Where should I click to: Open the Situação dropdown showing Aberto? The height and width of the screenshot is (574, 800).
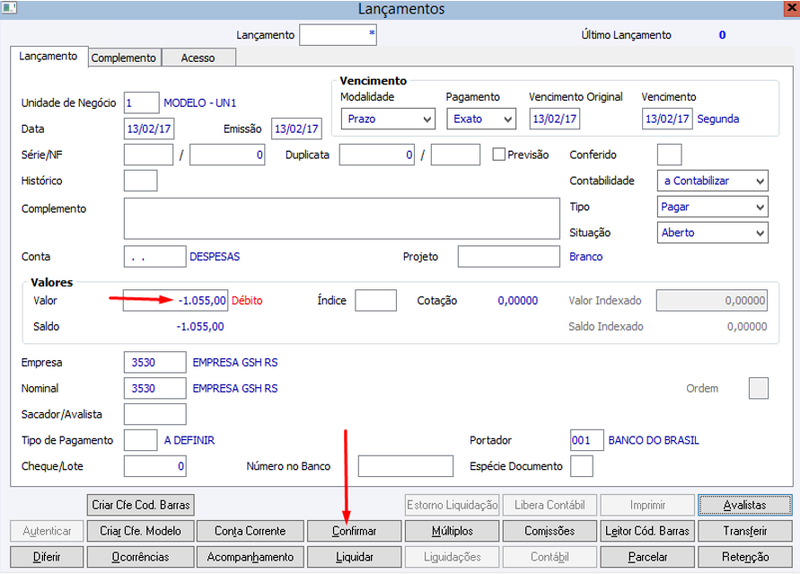click(x=712, y=233)
